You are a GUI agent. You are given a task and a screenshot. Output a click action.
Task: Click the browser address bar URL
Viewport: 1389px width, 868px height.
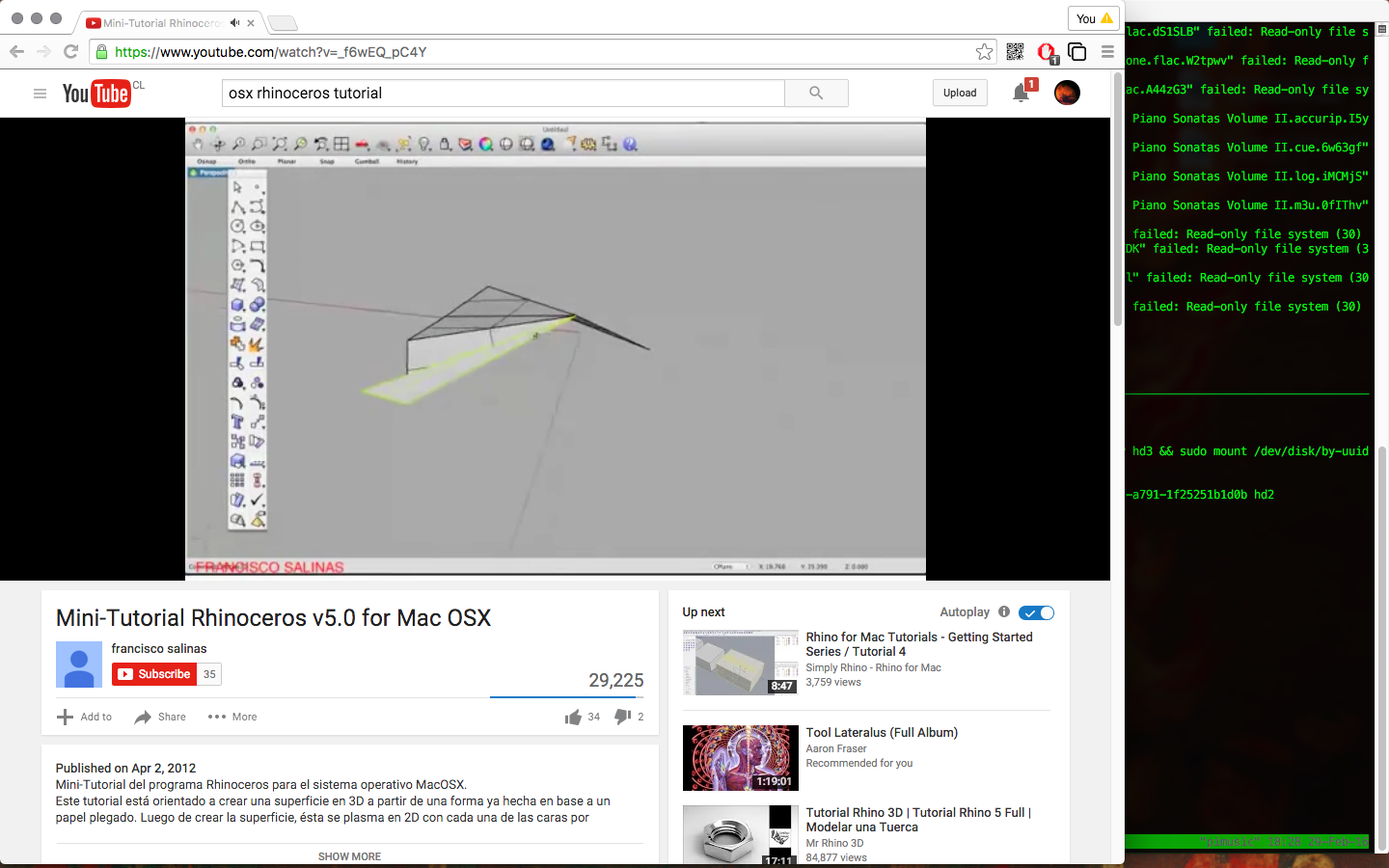(x=270, y=52)
